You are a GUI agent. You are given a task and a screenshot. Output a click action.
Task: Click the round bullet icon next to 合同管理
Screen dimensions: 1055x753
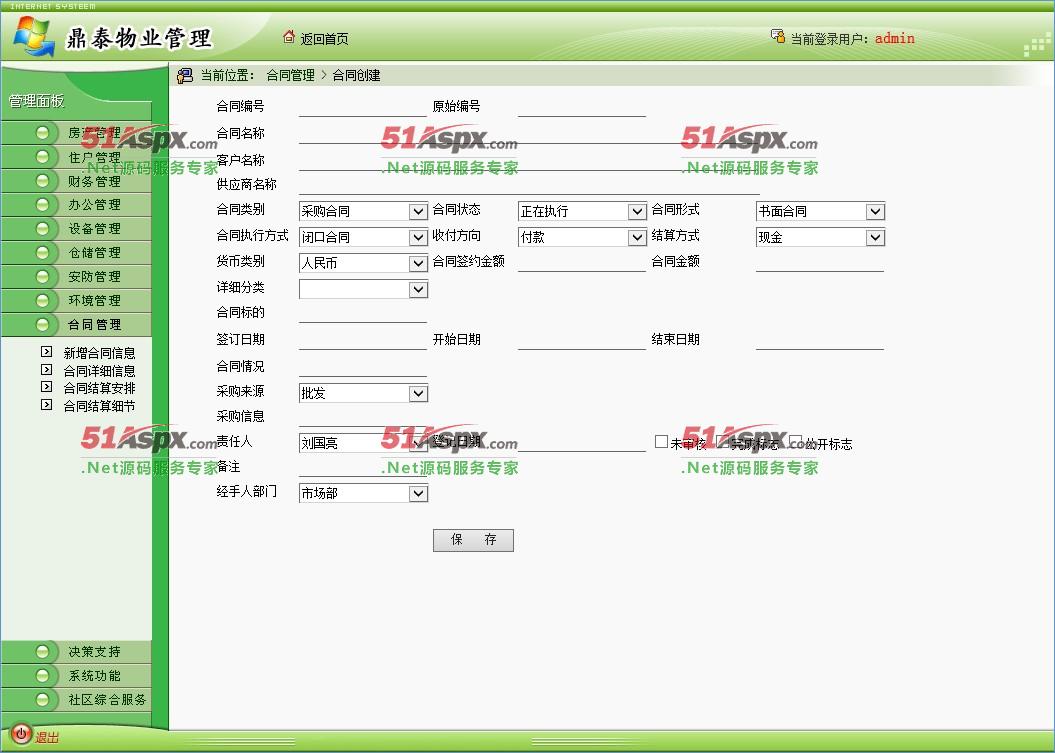point(42,324)
